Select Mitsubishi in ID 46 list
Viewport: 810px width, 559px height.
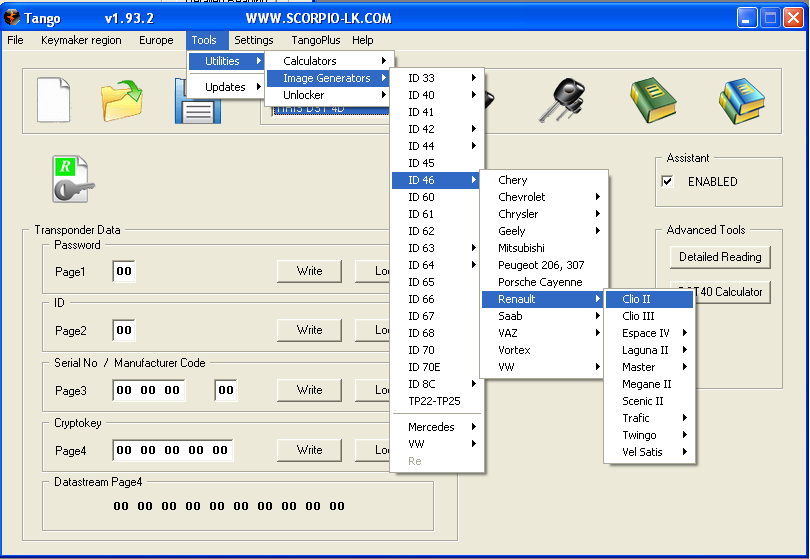pyautogui.click(x=543, y=248)
